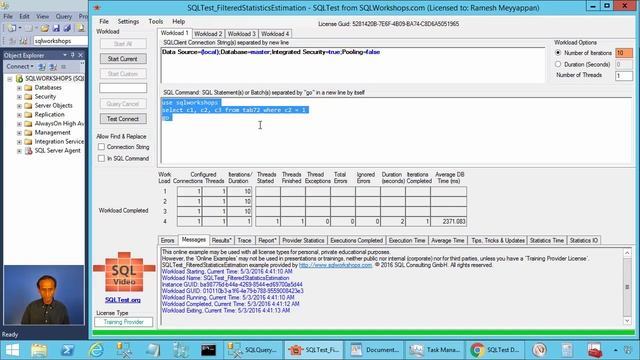Open Internet Explorer from the taskbar
The image size is (640, 360).
point(96,350)
